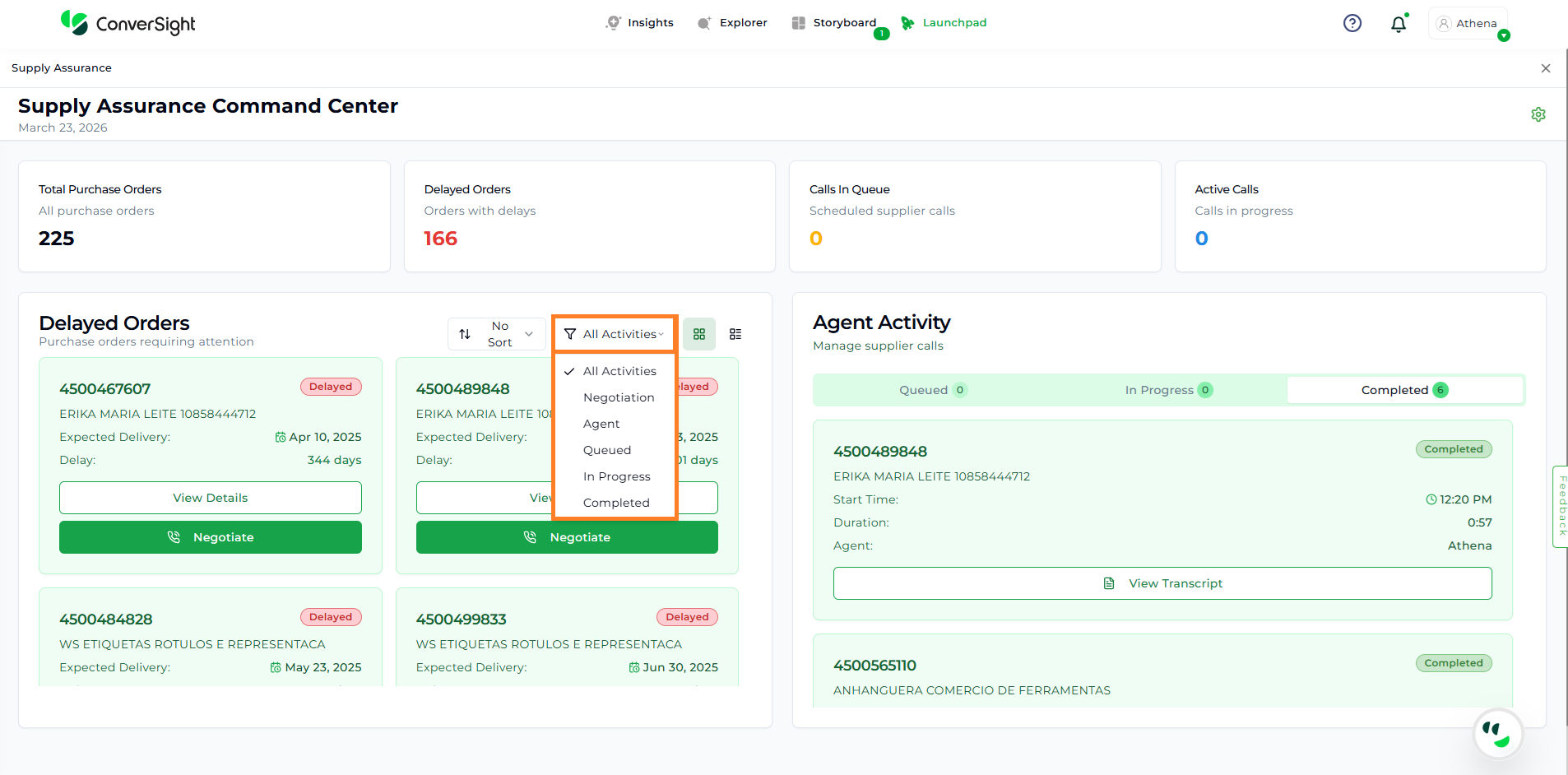Viewport: 1568px width, 775px height.
Task: View Transcript for call 4500489848
Action: tap(1162, 583)
